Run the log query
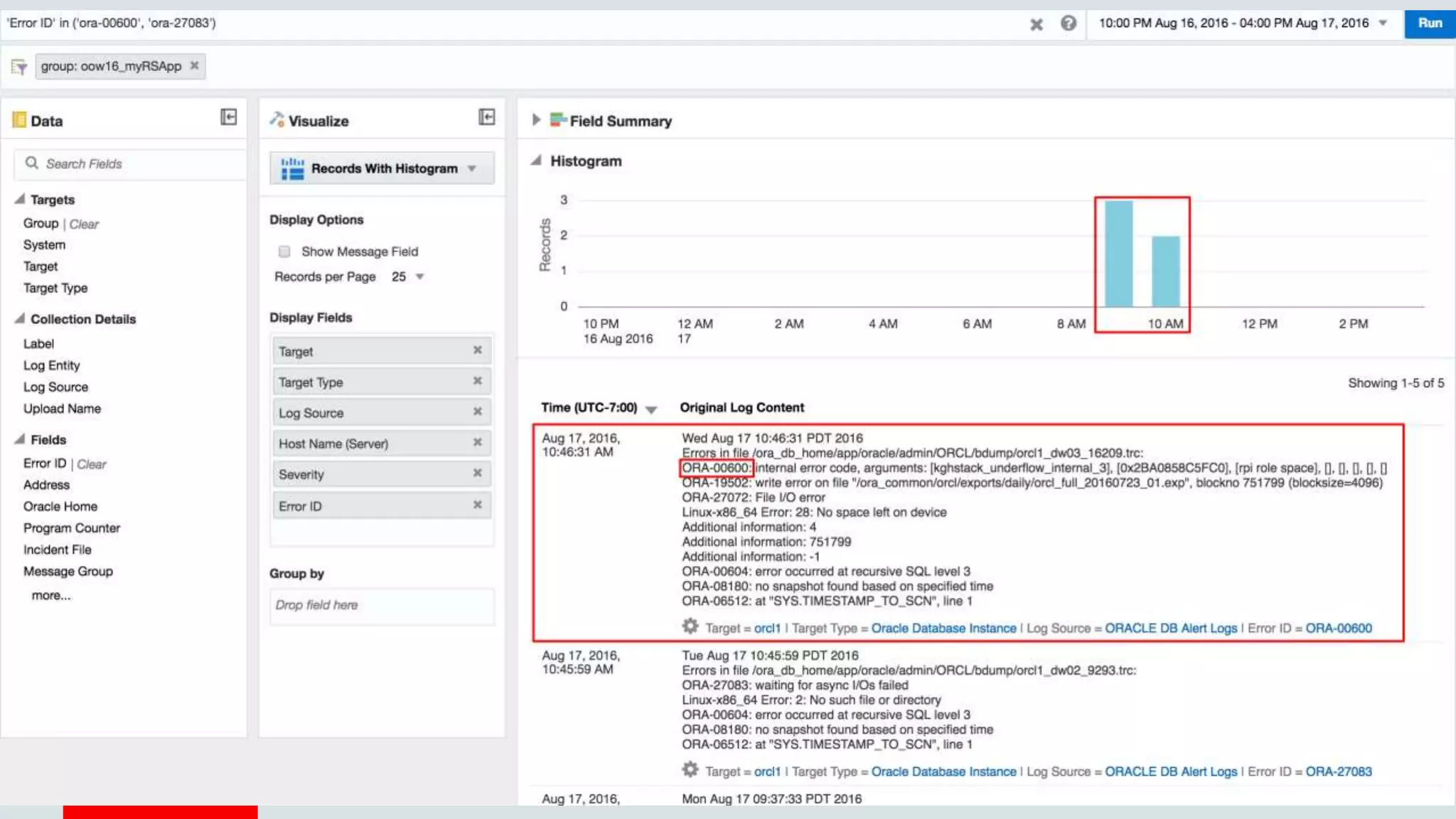 [1429, 23]
